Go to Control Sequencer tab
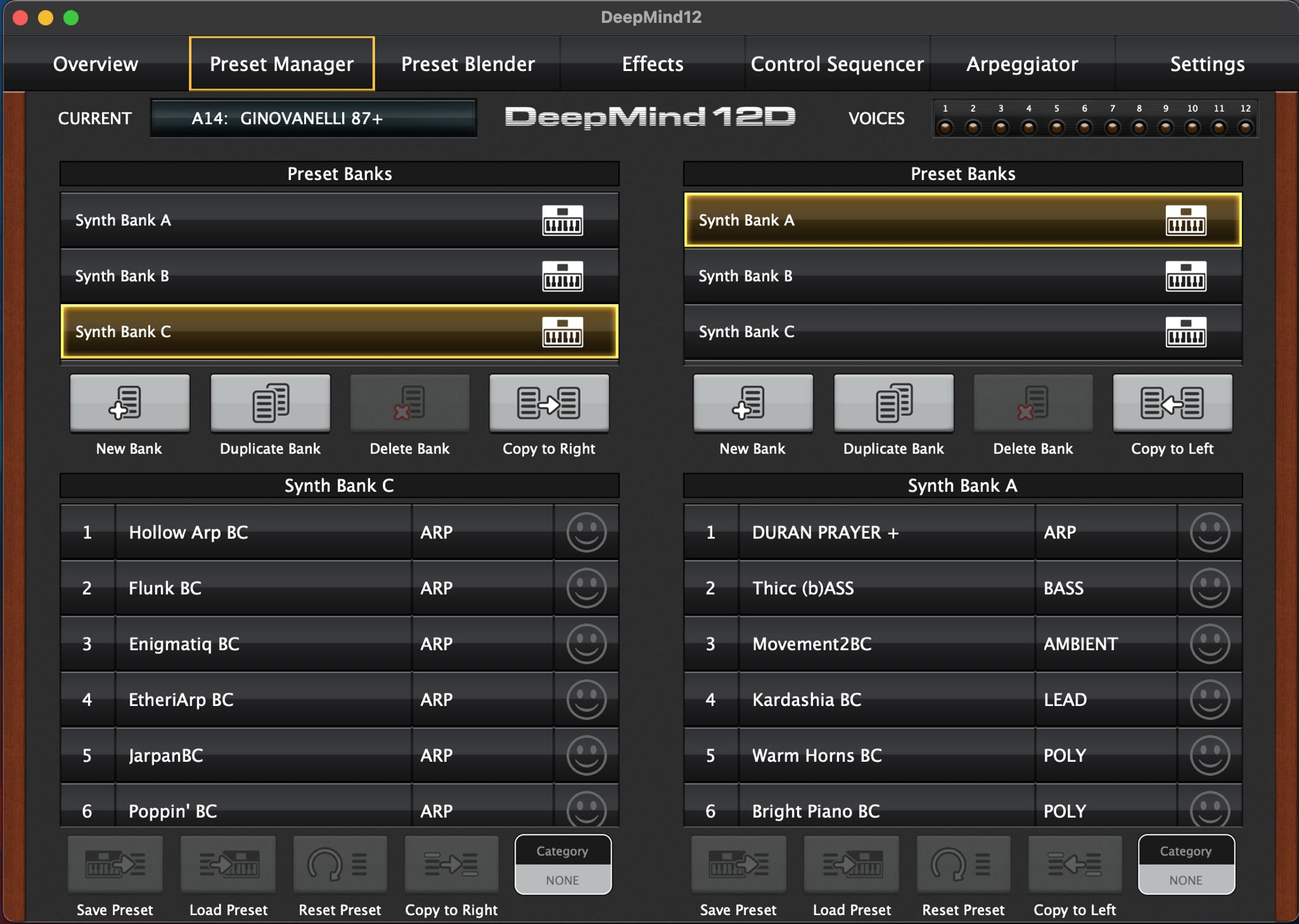This screenshot has width=1299, height=924. (837, 64)
